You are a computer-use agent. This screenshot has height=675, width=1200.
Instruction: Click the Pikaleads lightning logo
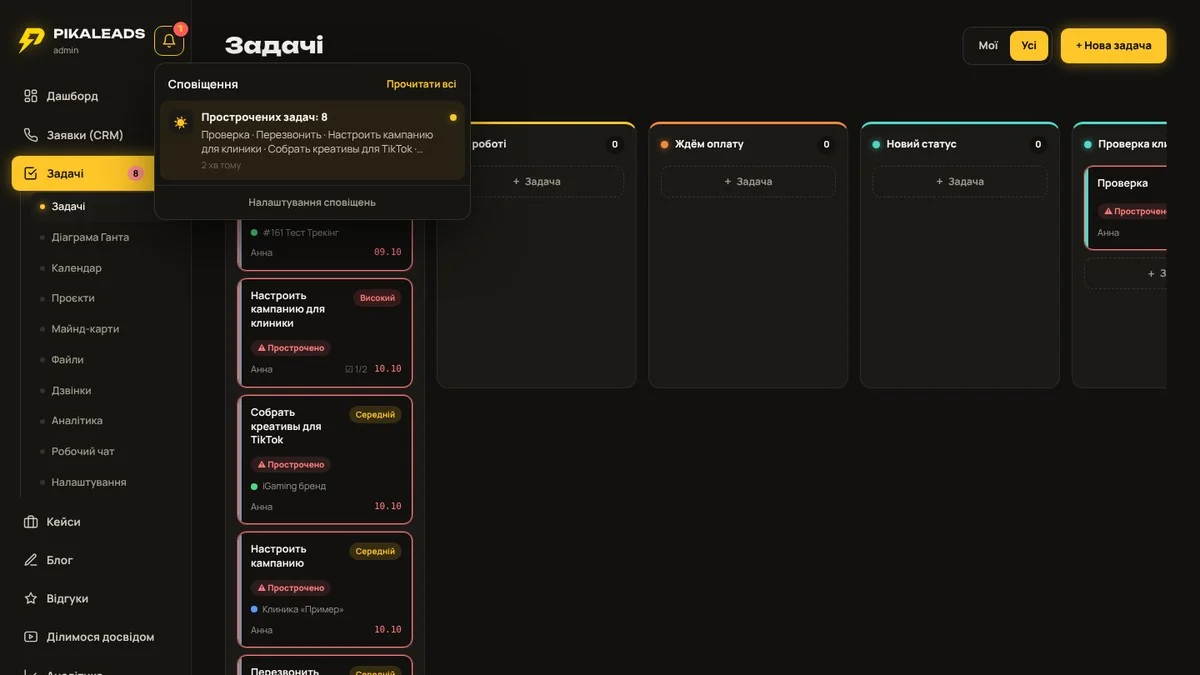pos(32,40)
